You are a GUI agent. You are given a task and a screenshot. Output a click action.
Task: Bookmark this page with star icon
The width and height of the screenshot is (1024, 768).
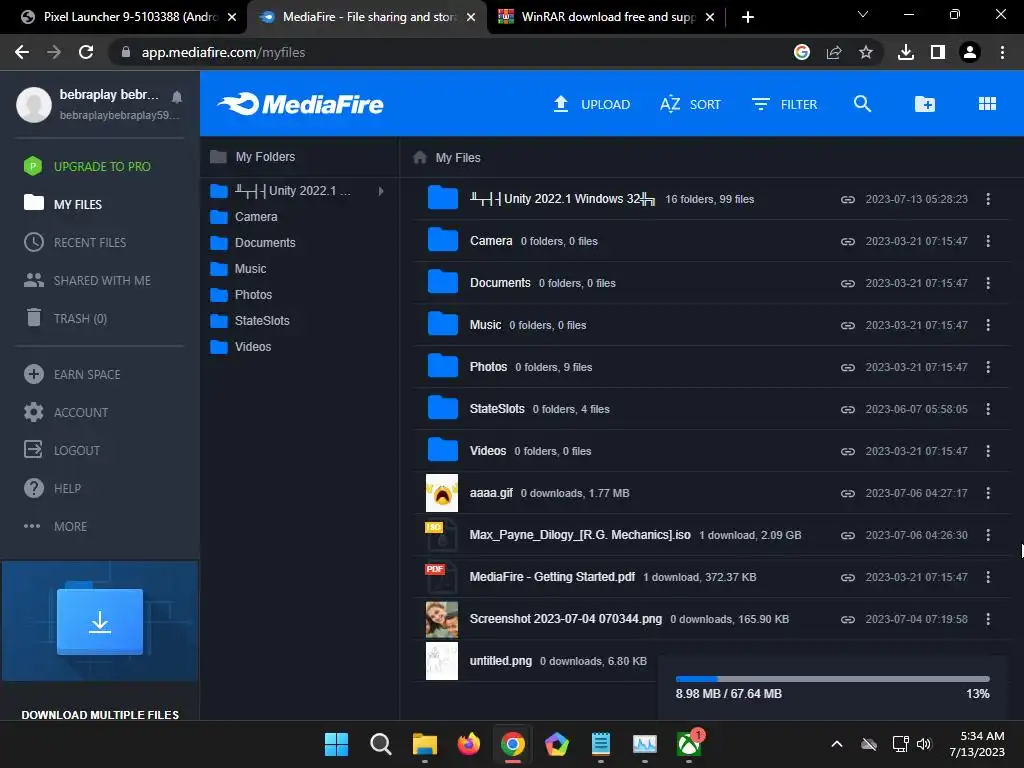point(865,52)
